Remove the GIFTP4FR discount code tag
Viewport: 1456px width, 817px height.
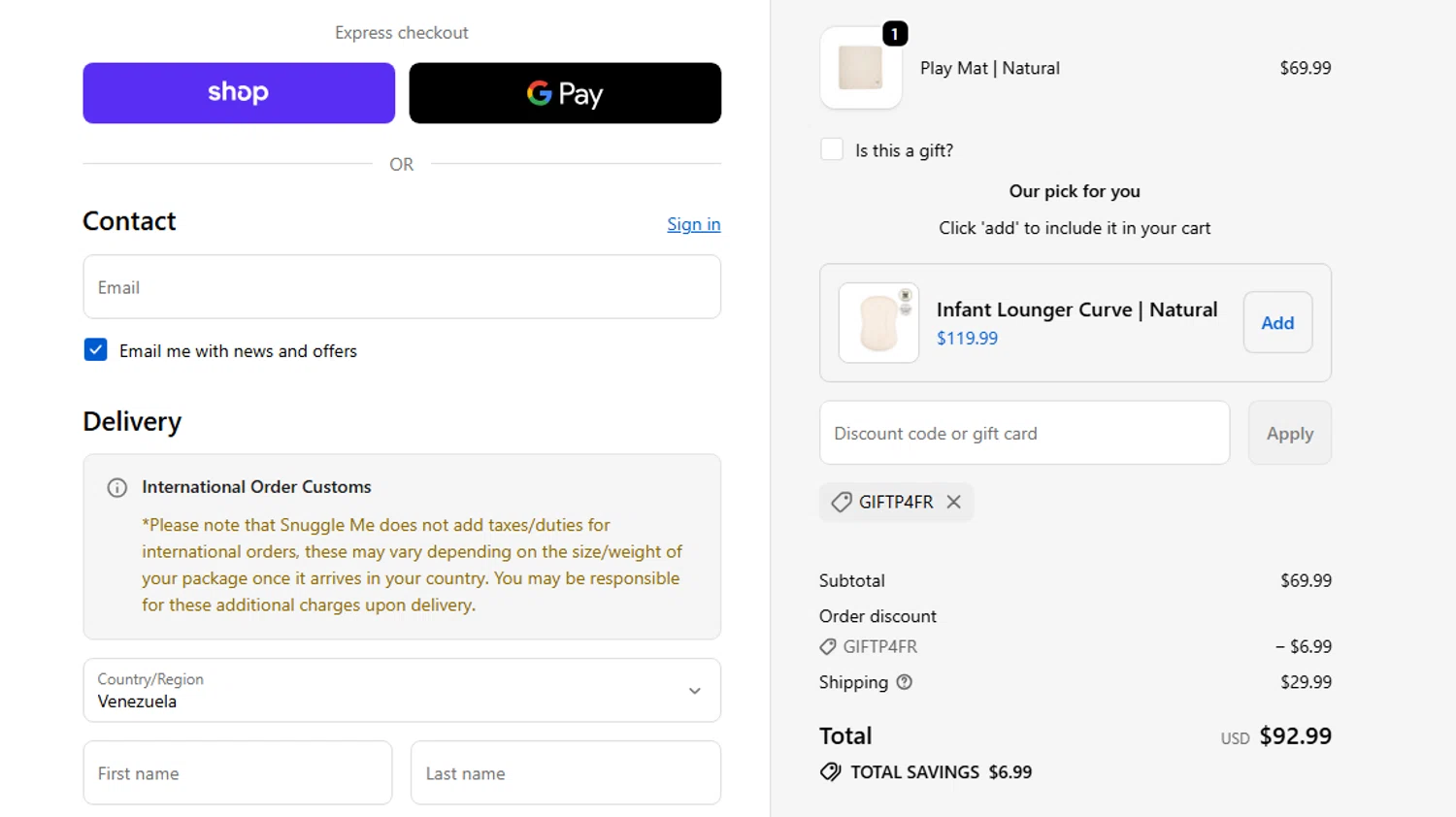953,502
